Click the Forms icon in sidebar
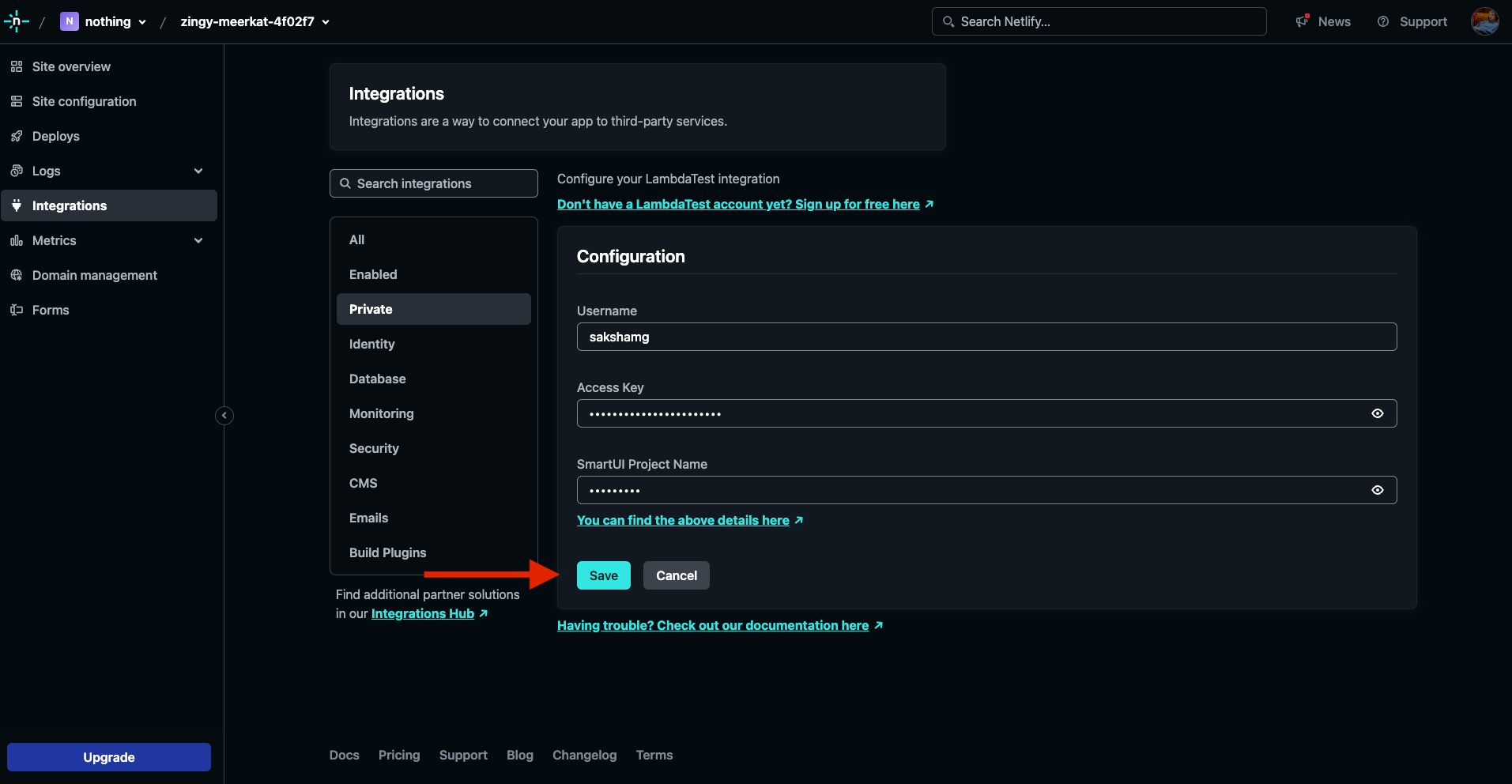 click(17, 310)
